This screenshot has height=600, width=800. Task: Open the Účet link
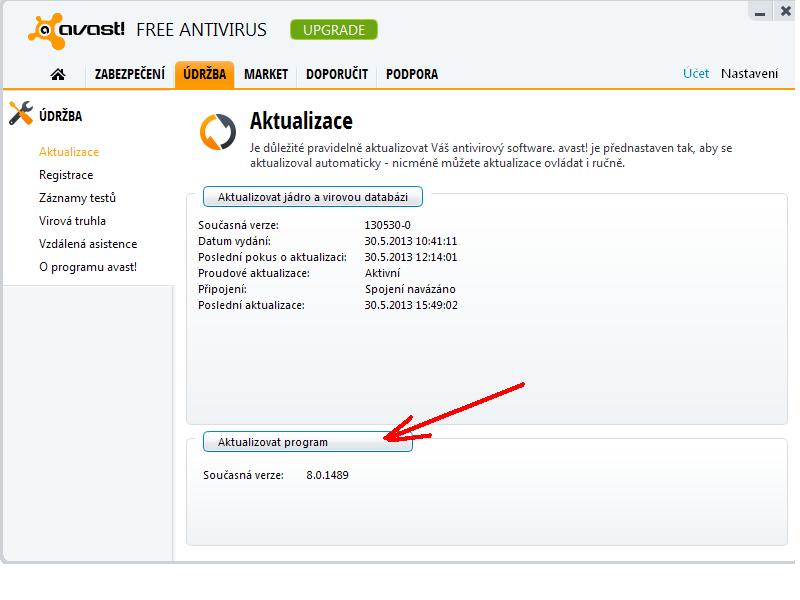coord(696,73)
